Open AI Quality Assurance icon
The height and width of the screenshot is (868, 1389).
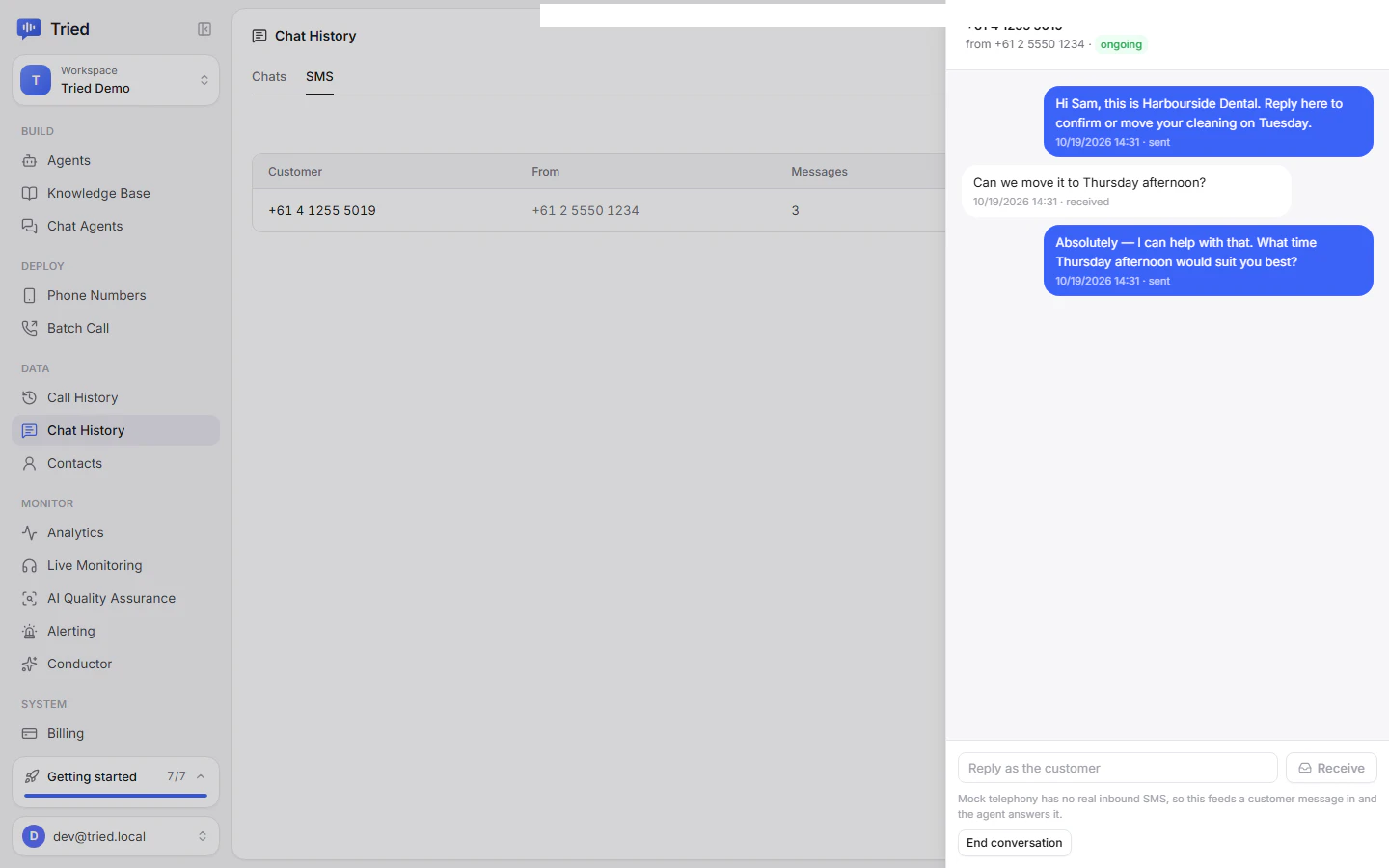pos(30,598)
